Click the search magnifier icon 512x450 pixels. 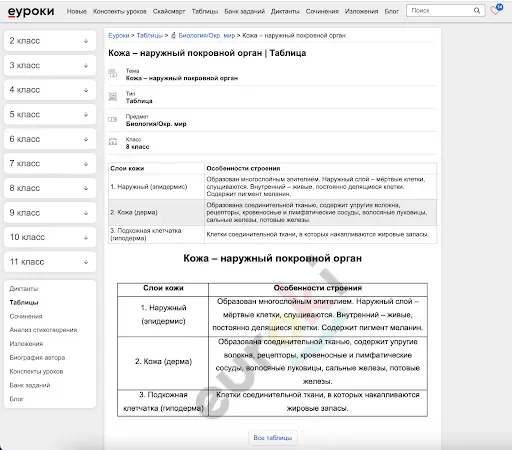pyautogui.click(x=477, y=11)
